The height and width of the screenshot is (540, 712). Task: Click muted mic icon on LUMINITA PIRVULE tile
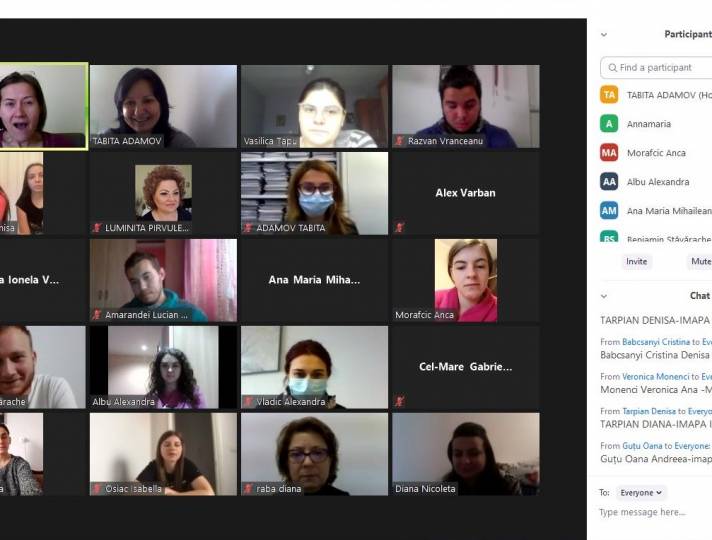coord(97,228)
